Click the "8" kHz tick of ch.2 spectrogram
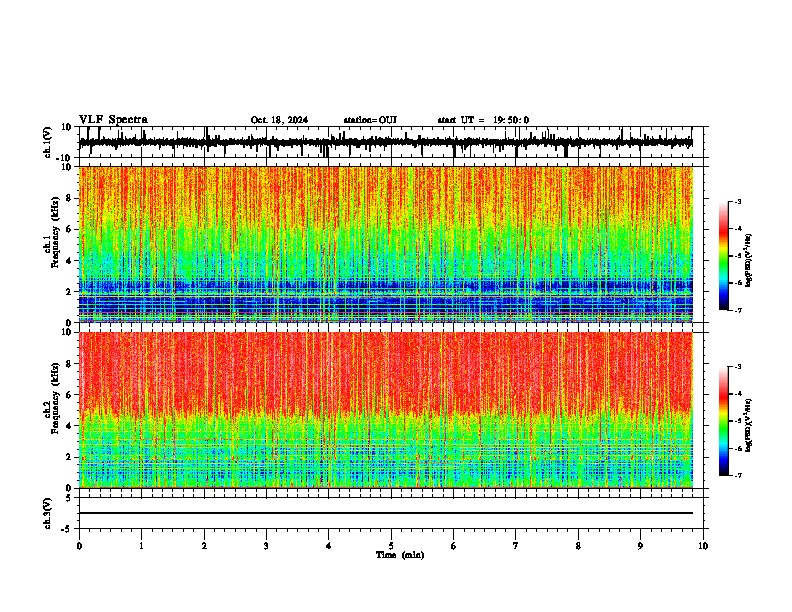The height and width of the screenshot is (612, 792). [70, 364]
